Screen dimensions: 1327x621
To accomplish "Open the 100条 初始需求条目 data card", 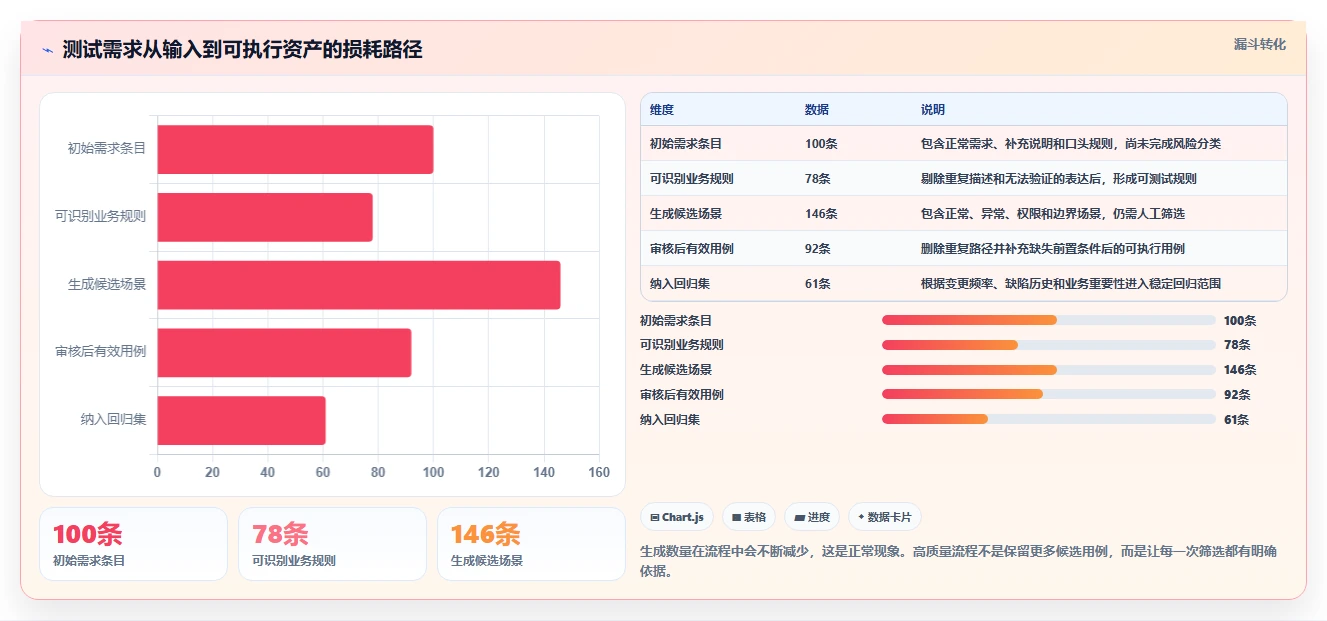I will point(134,544).
